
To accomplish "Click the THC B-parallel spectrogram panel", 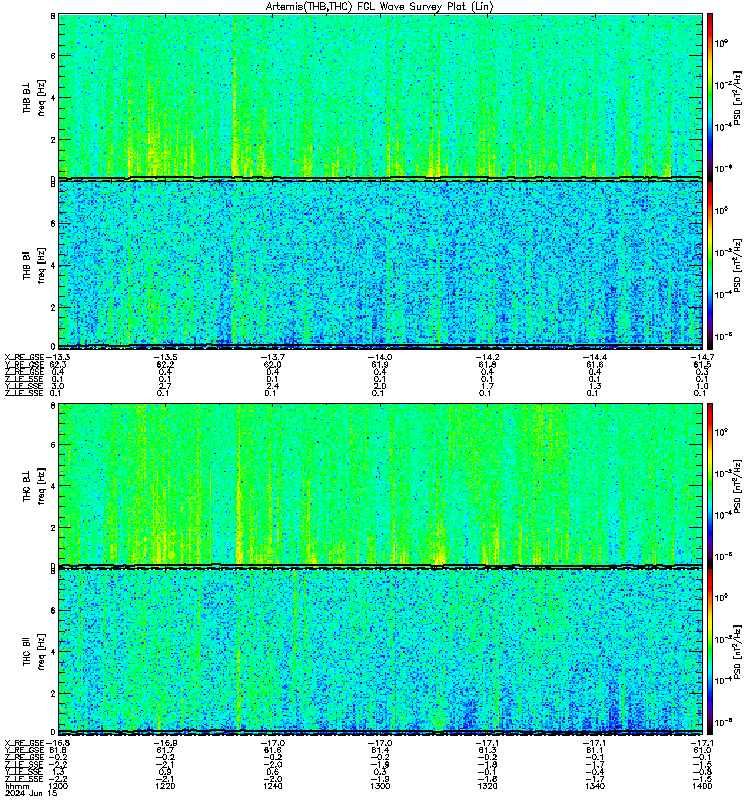I will [x=381, y=651].
